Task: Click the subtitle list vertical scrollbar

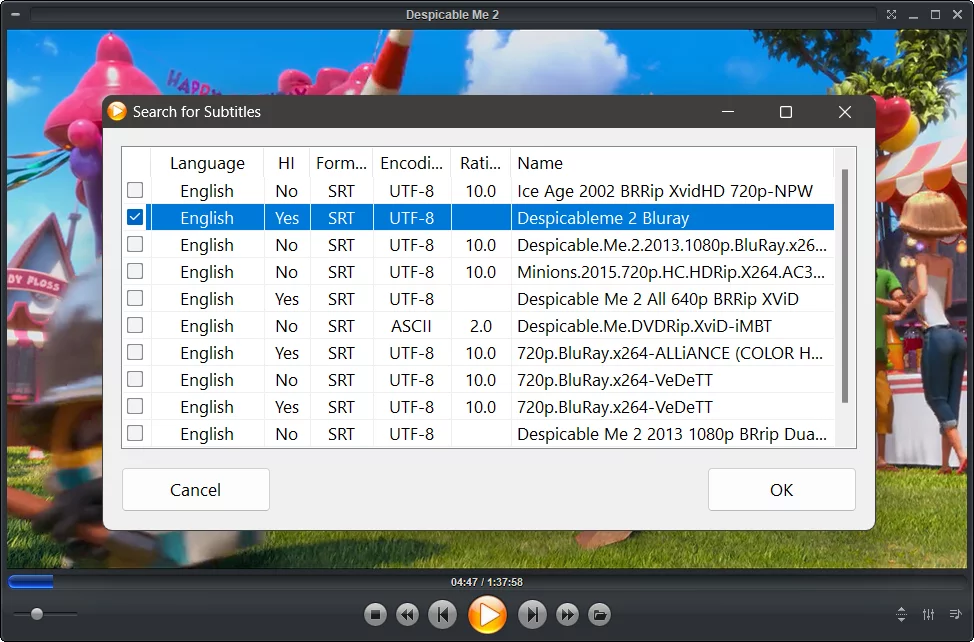Action: click(x=844, y=286)
